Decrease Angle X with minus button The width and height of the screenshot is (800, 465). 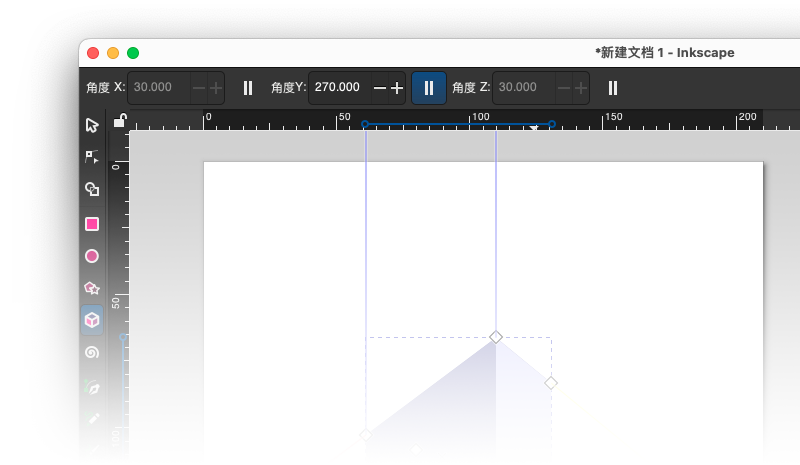coord(198,88)
